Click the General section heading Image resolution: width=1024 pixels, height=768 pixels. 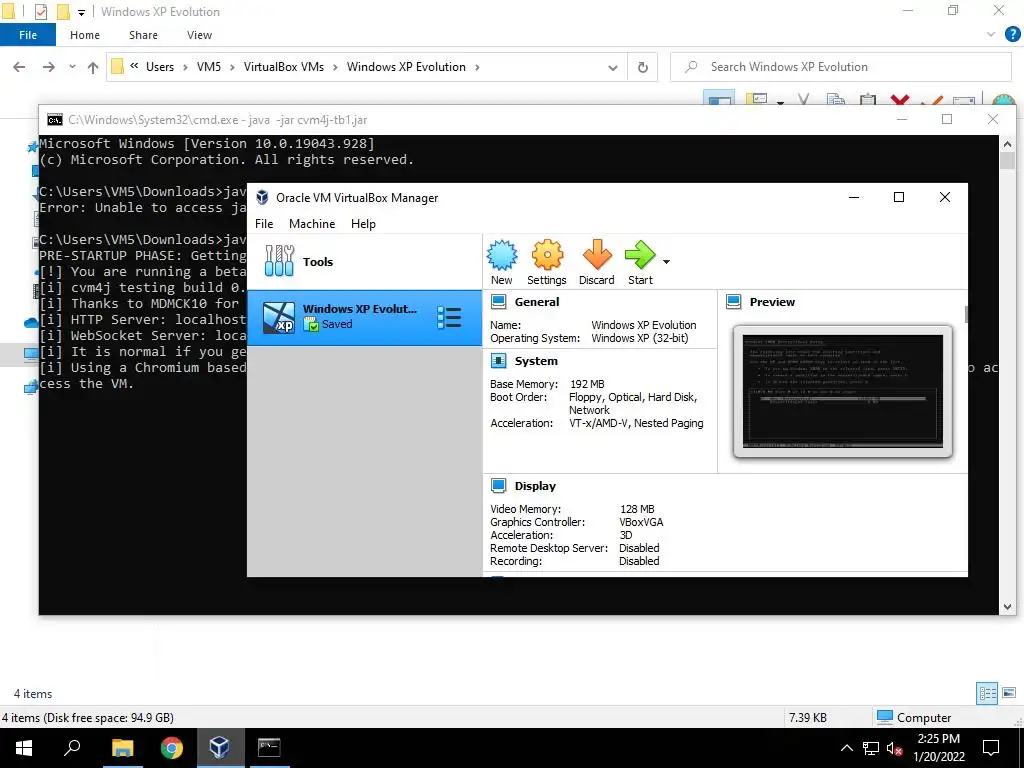click(x=537, y=302)
